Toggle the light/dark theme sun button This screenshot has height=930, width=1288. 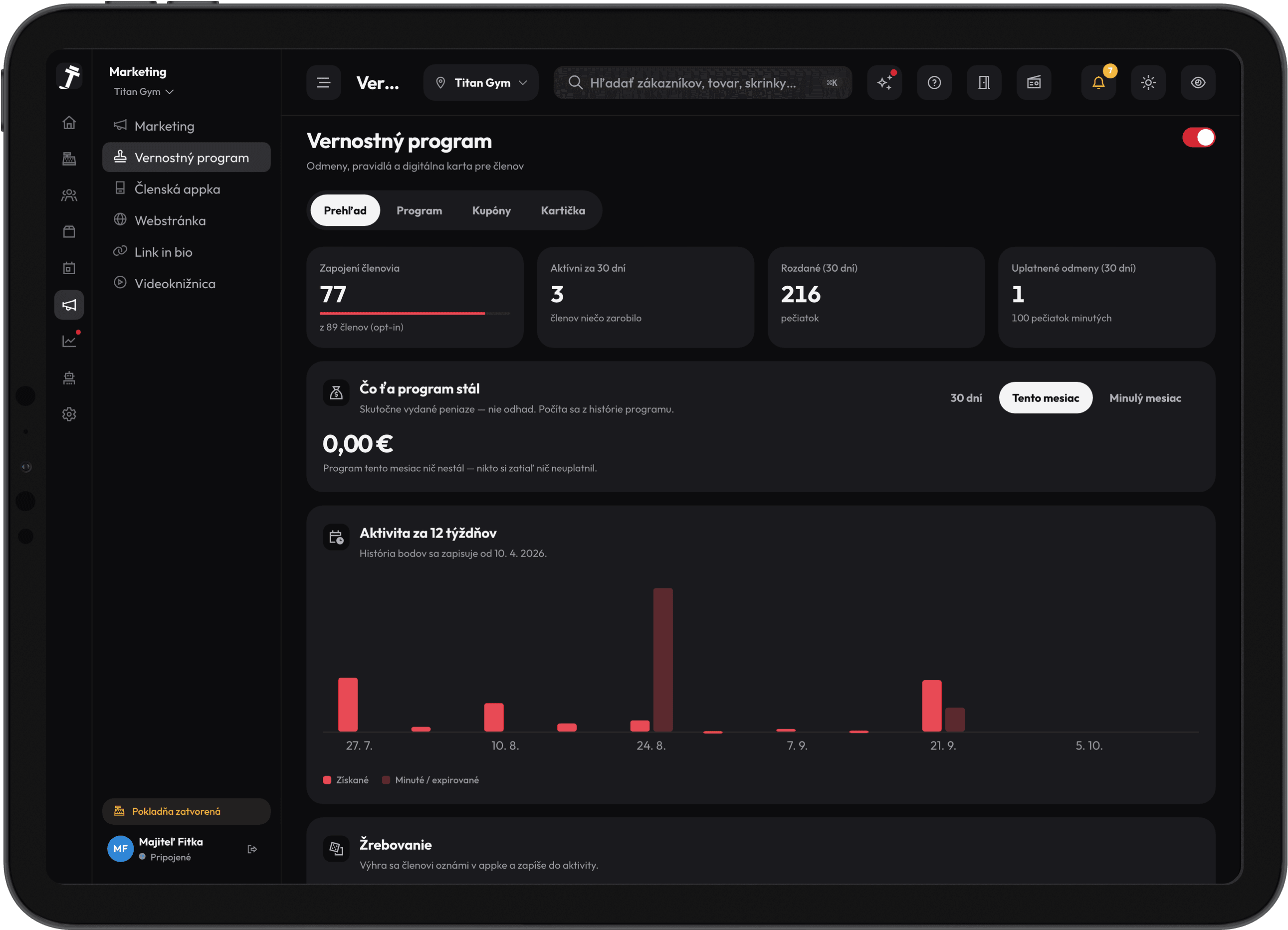click(1148, 83)
